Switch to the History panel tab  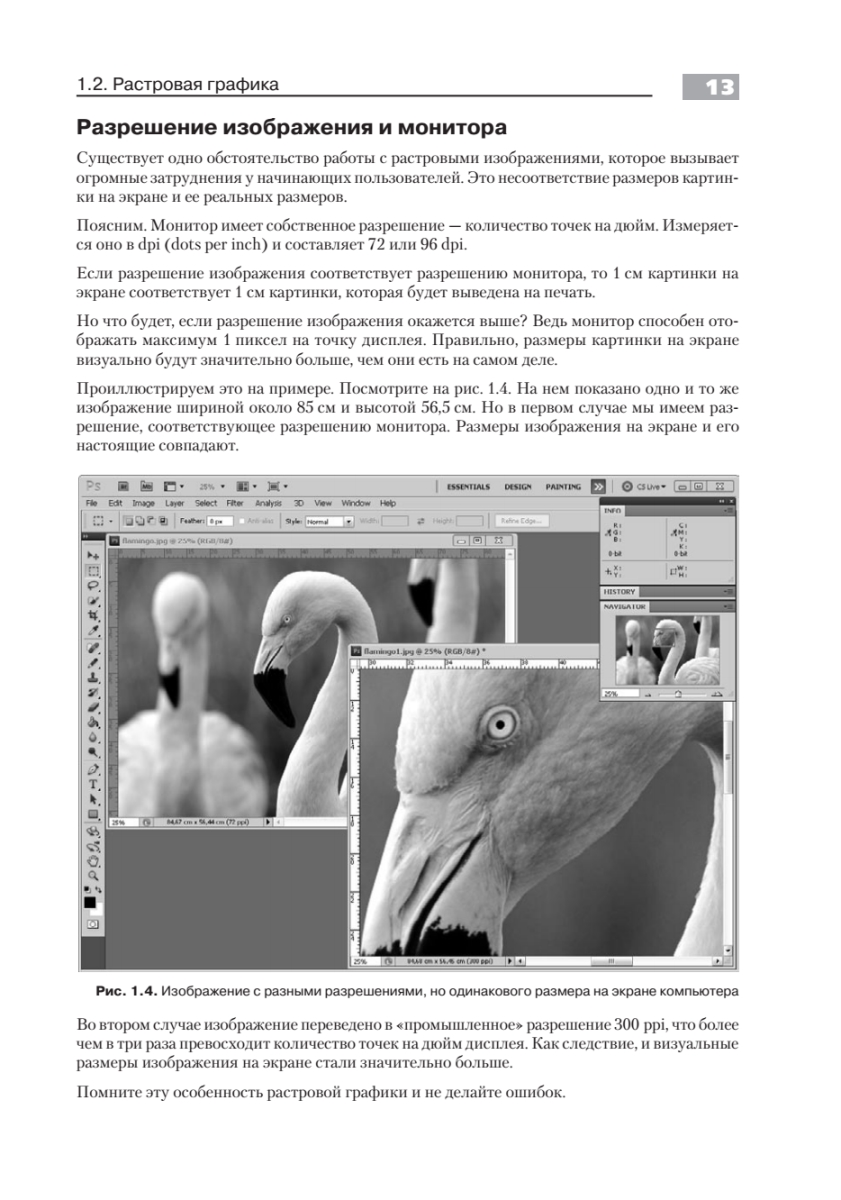[x=619, y=592]
